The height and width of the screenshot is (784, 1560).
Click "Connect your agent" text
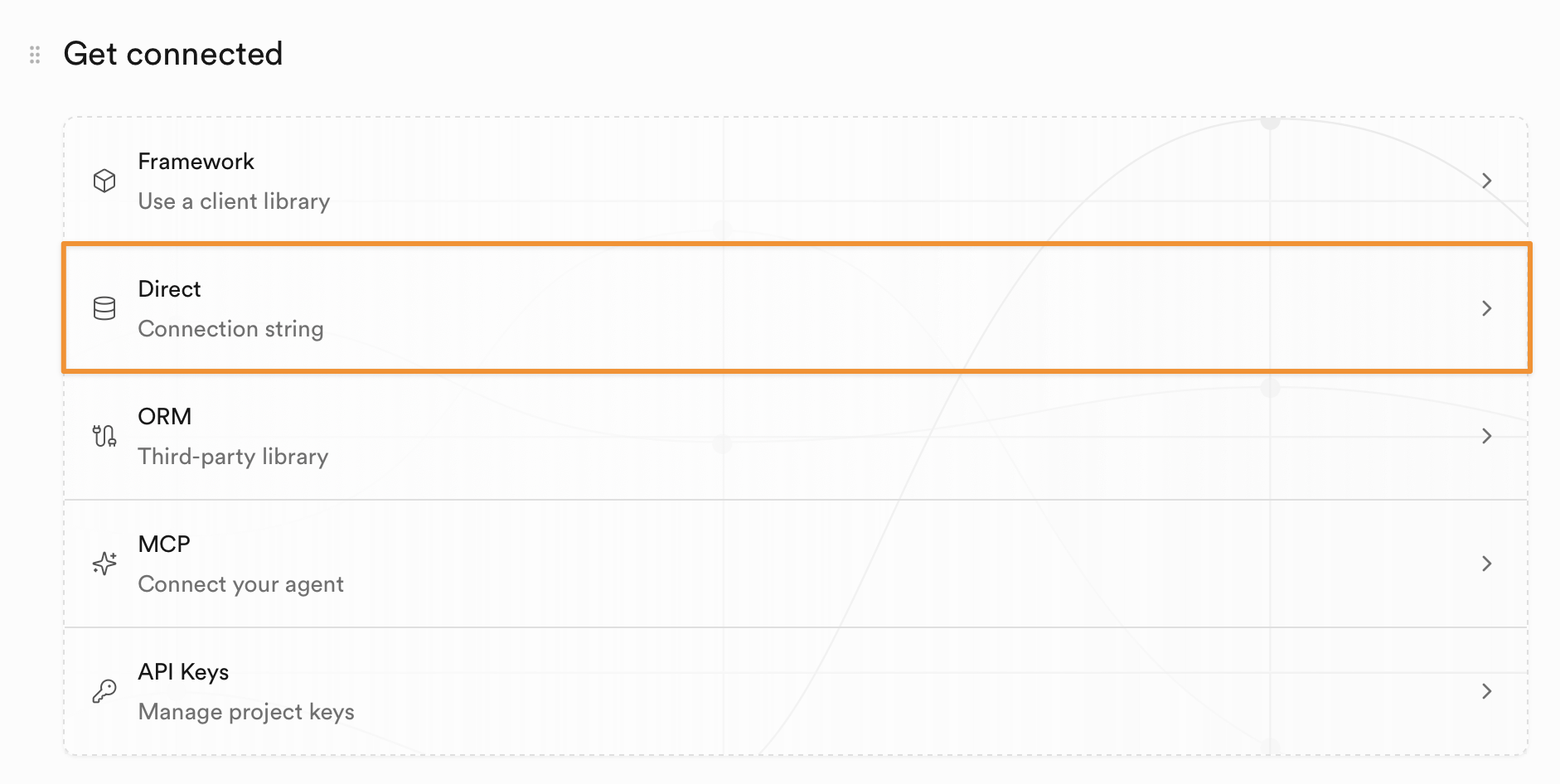240,584
